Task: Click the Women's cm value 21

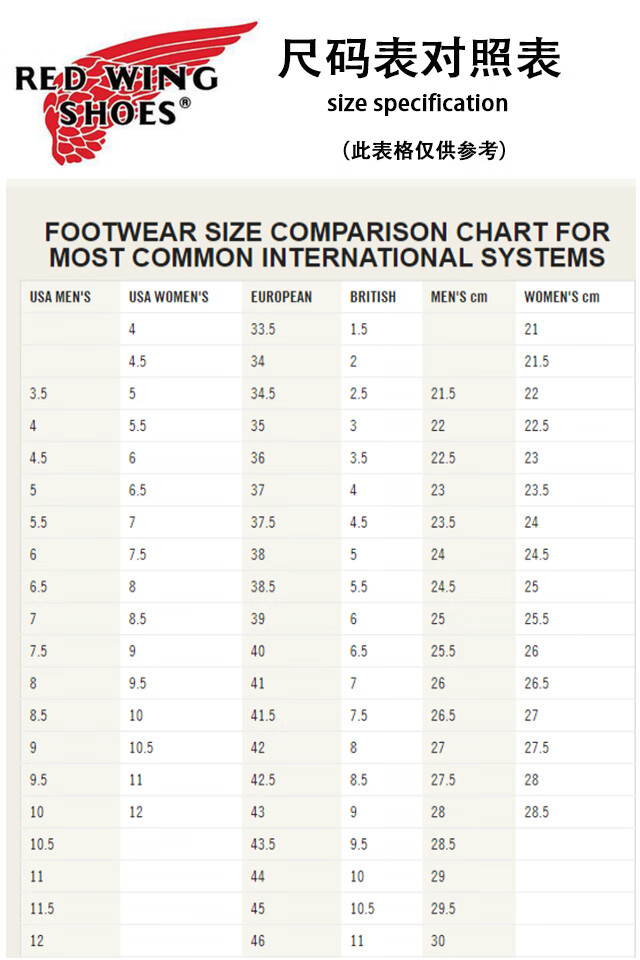Action: click(x=531, y=329)
